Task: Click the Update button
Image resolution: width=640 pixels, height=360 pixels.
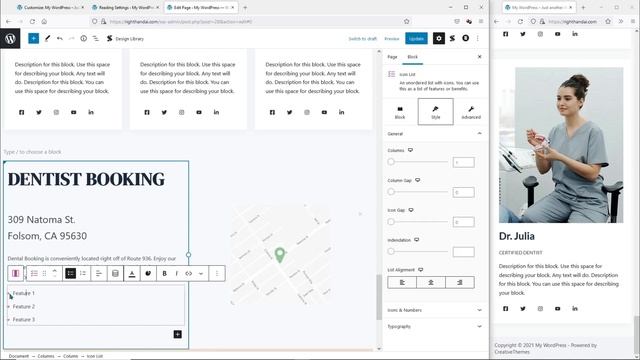Action: (x=416, y=38)
